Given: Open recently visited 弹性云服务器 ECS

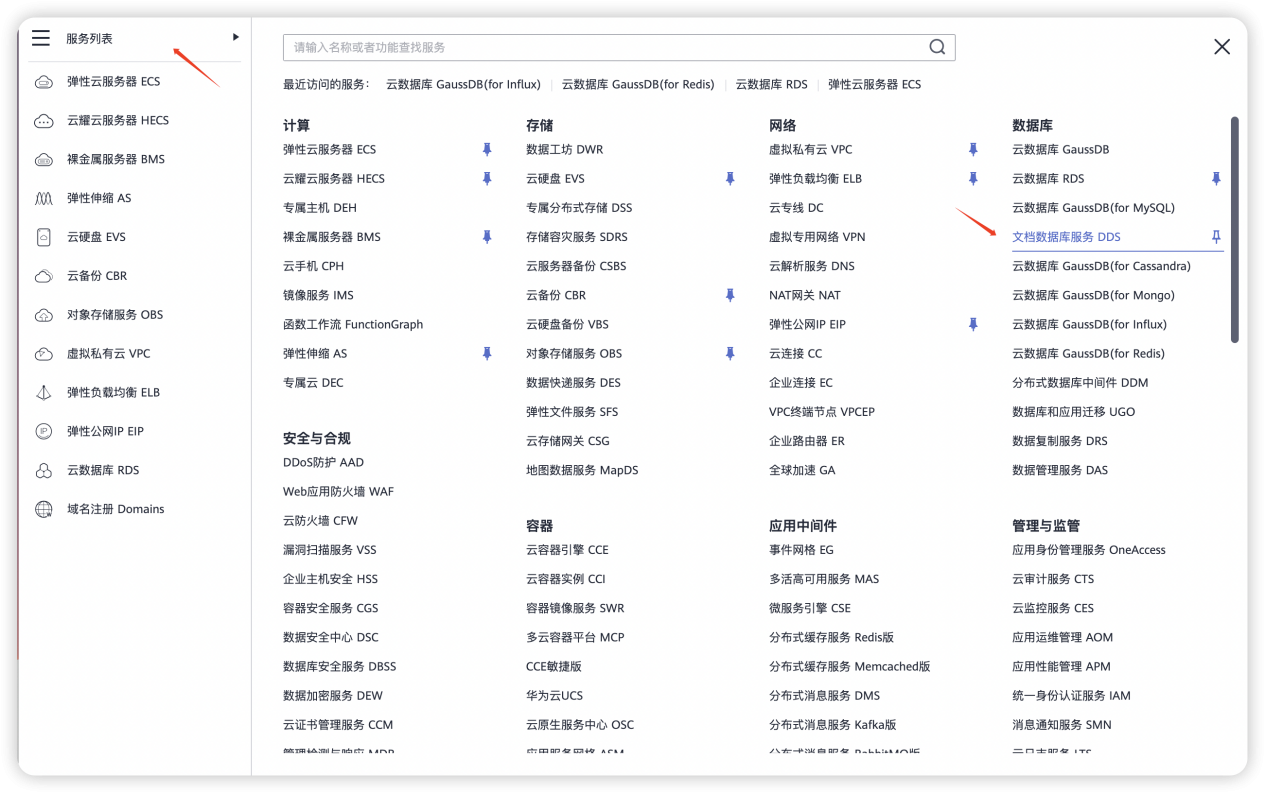Looking at the screenshot, I should tap(874, 85).
